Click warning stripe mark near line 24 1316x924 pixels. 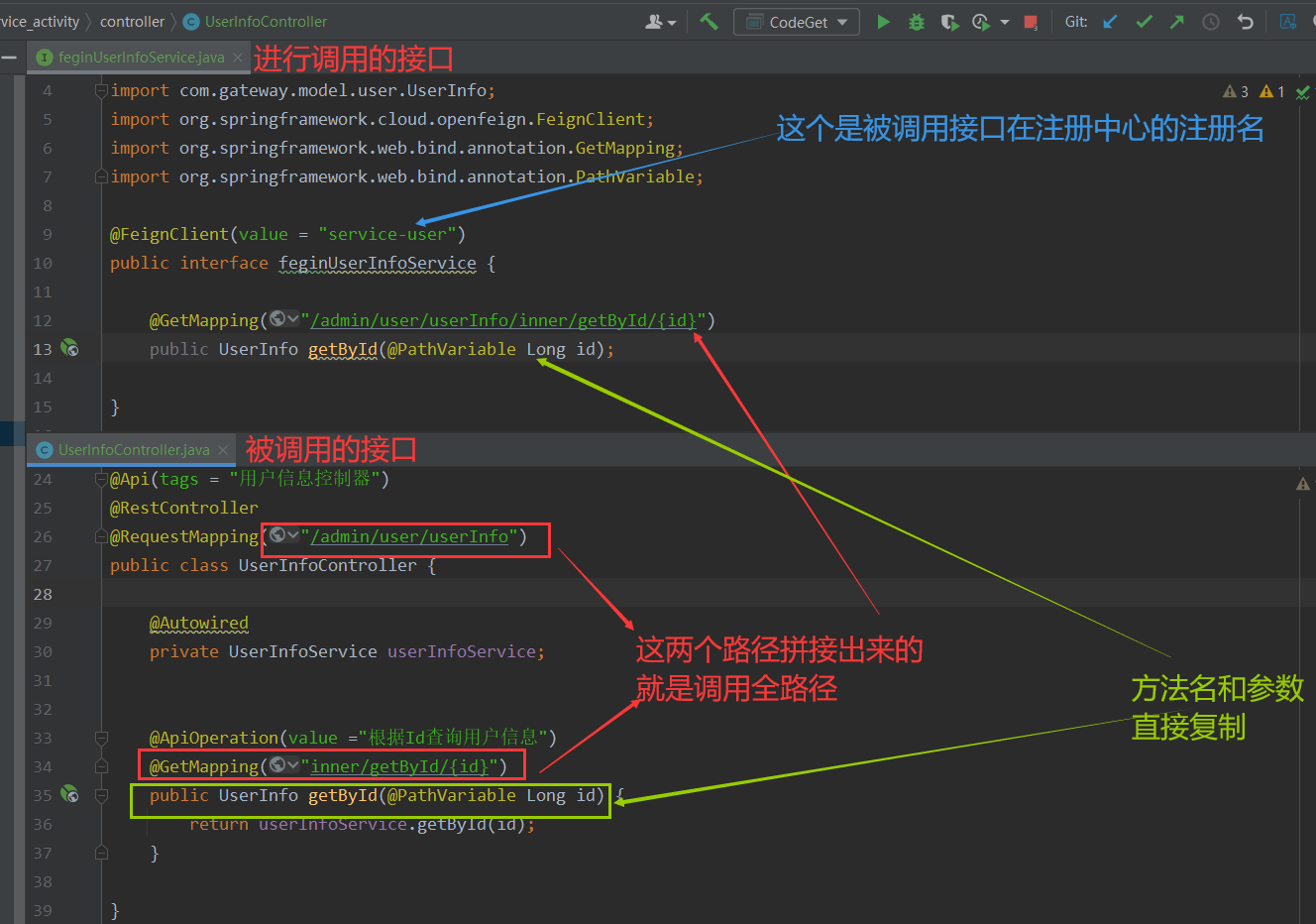click(1303, 484)
